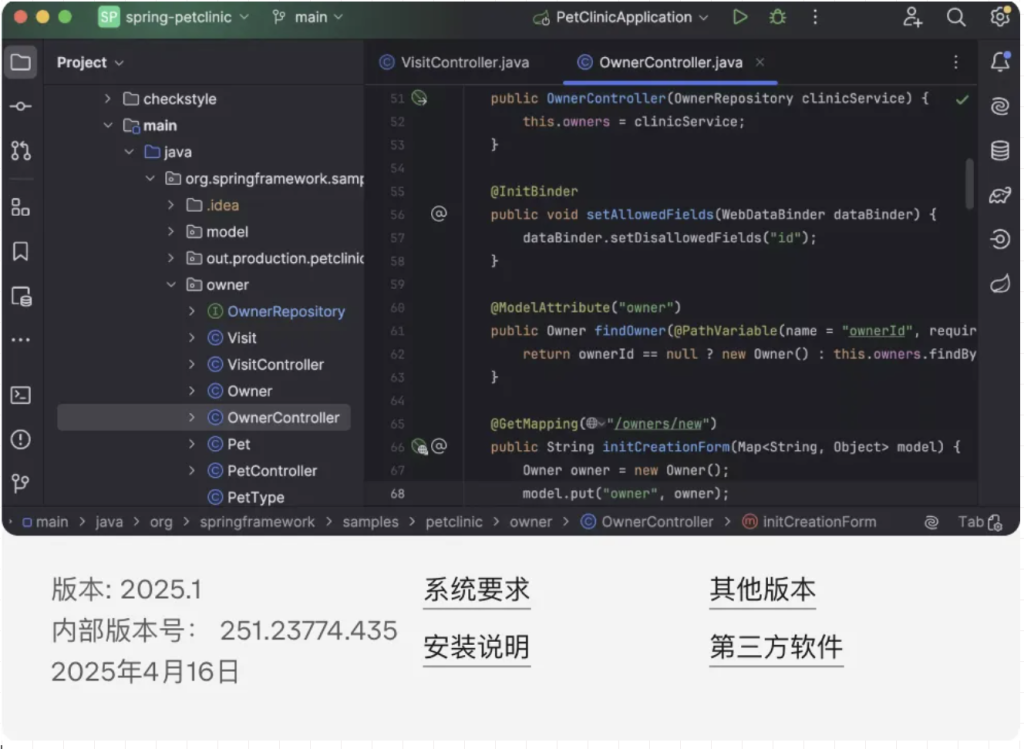Open the database file tool icon in left sidebar
This screenshot has height=749, width=1024.
click(x=22, y=296)
